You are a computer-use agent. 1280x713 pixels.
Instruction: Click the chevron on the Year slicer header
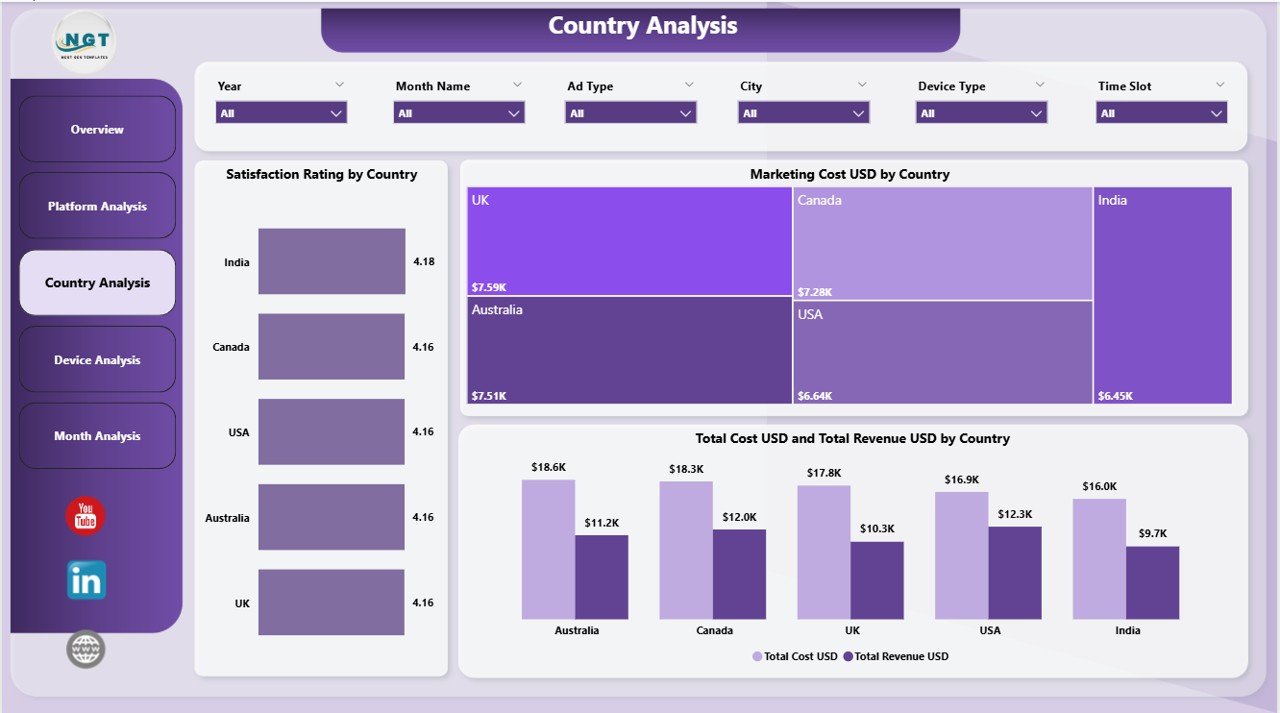point(340,84)
